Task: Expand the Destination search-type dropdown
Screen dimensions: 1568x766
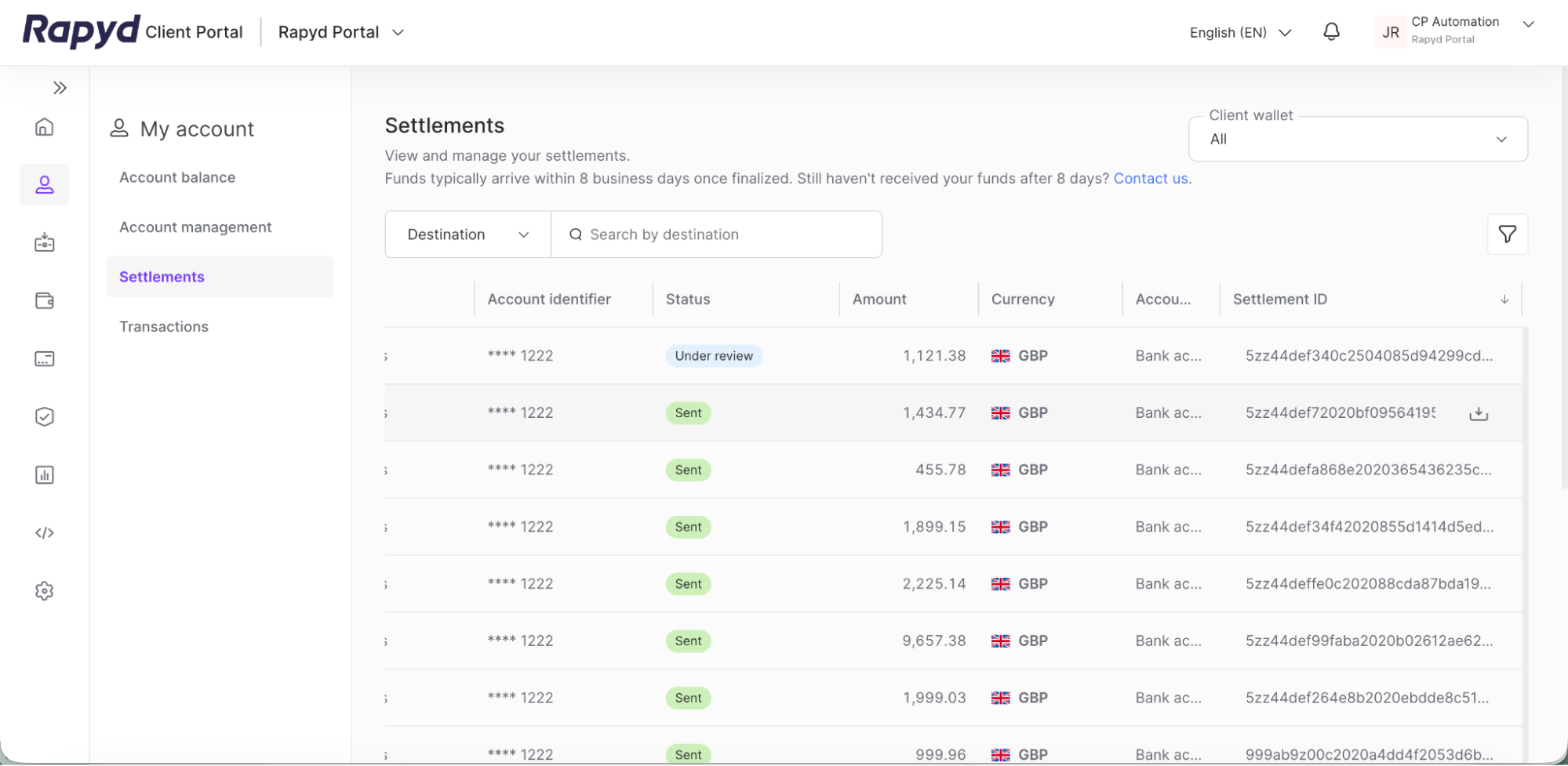Action: pos(468,234)
